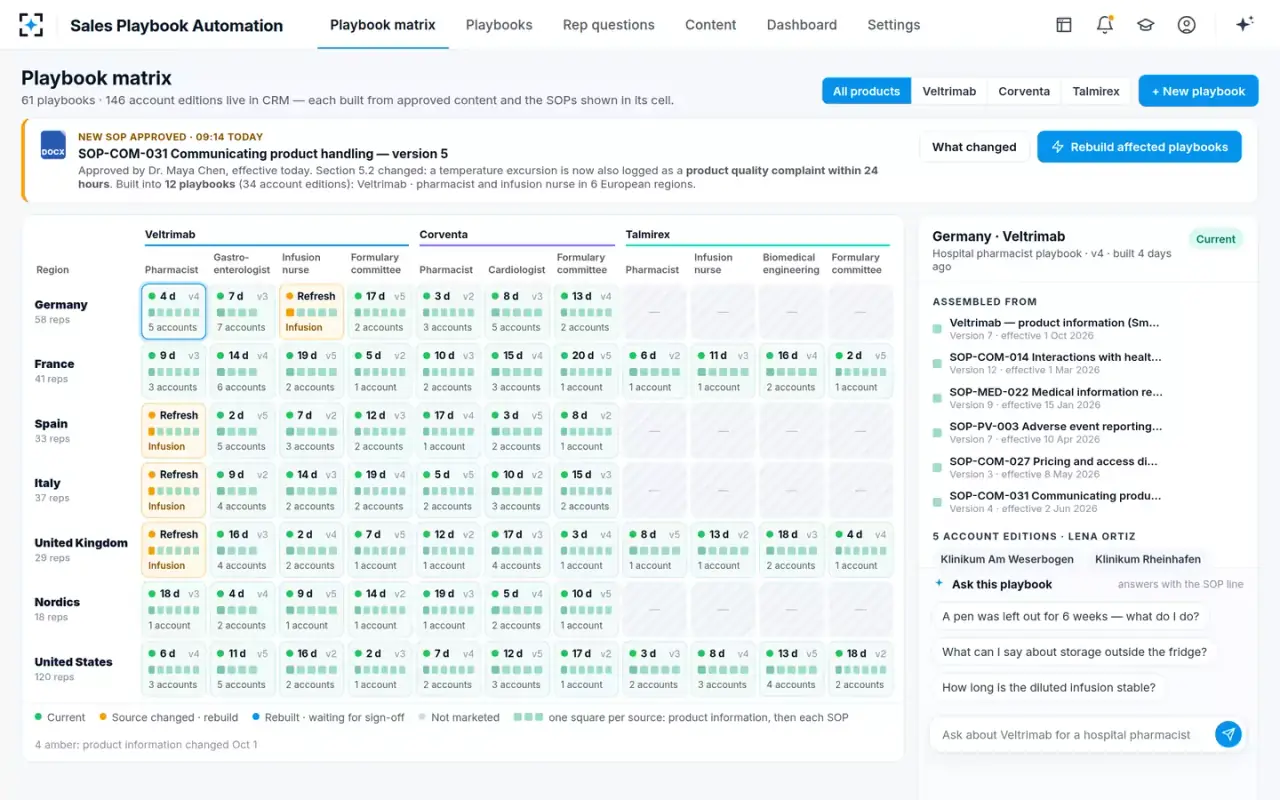Open France Talmirex Biomedical engineering cell
1280x800 pixels.
coord(791,371)
